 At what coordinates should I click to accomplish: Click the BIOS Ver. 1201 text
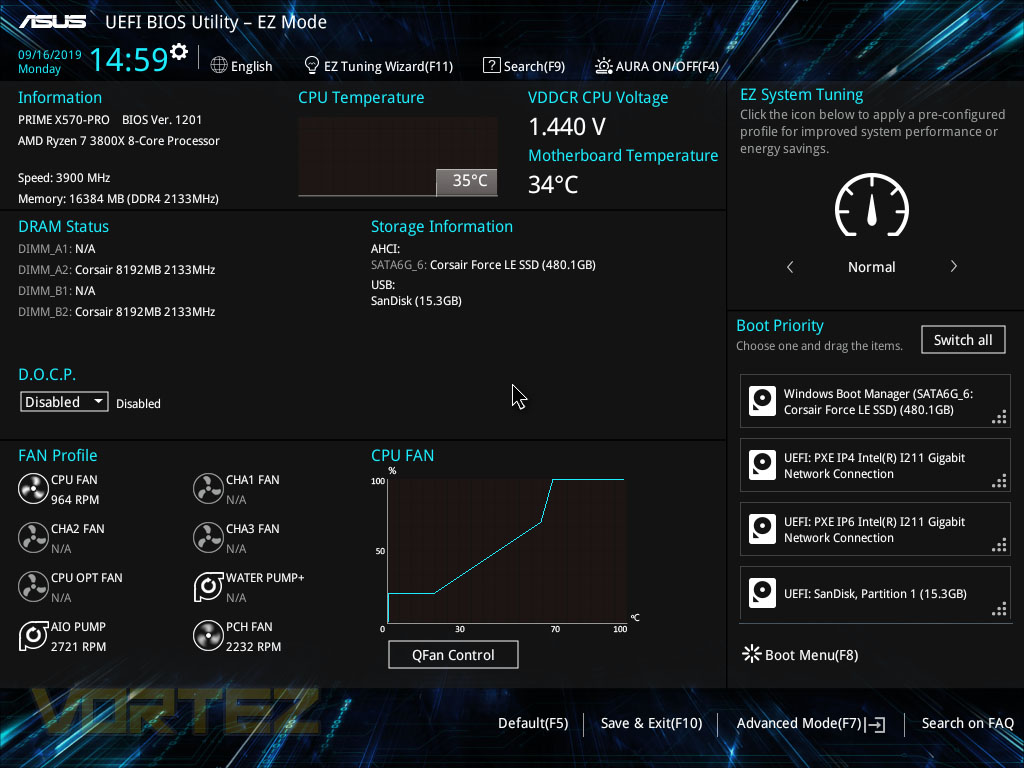pyautogui.click(x=162, y=120)
